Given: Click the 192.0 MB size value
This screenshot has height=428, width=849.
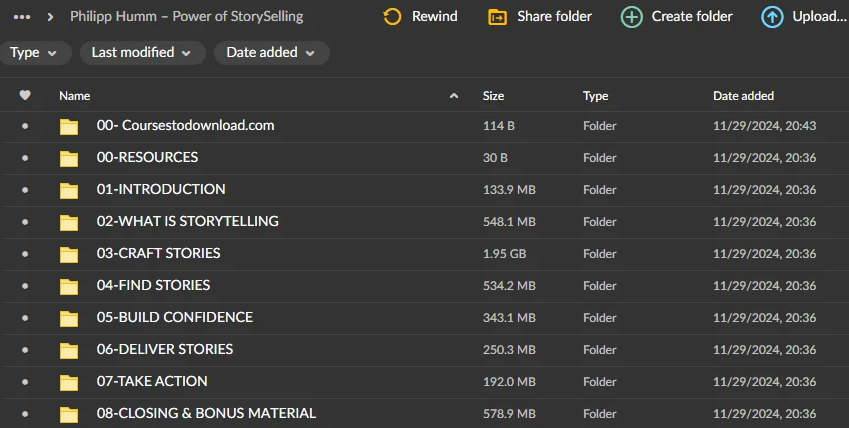Looking at the screenshot, I should click(x=509, y=381).
